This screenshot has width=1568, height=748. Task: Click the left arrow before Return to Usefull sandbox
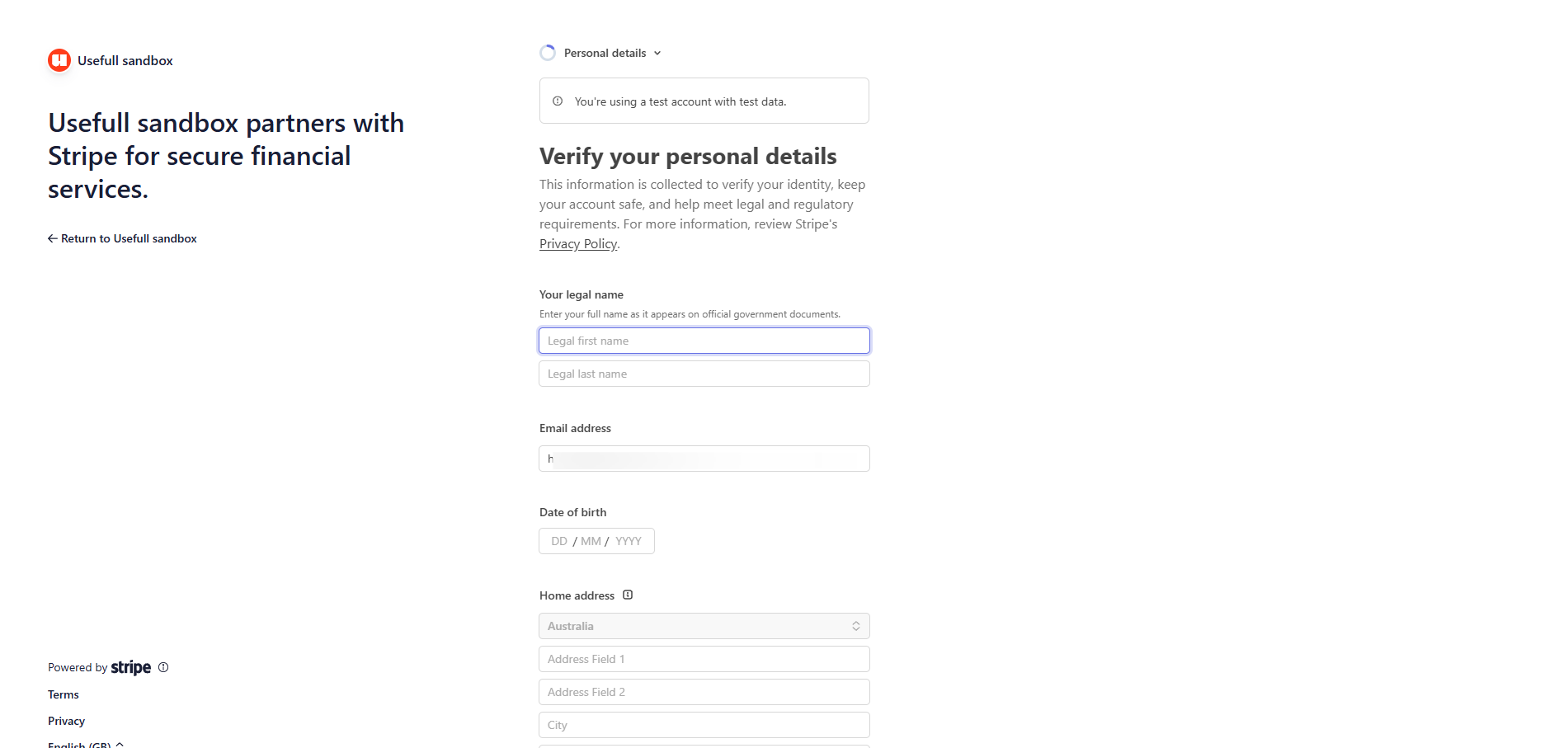[x=51, y=238]
